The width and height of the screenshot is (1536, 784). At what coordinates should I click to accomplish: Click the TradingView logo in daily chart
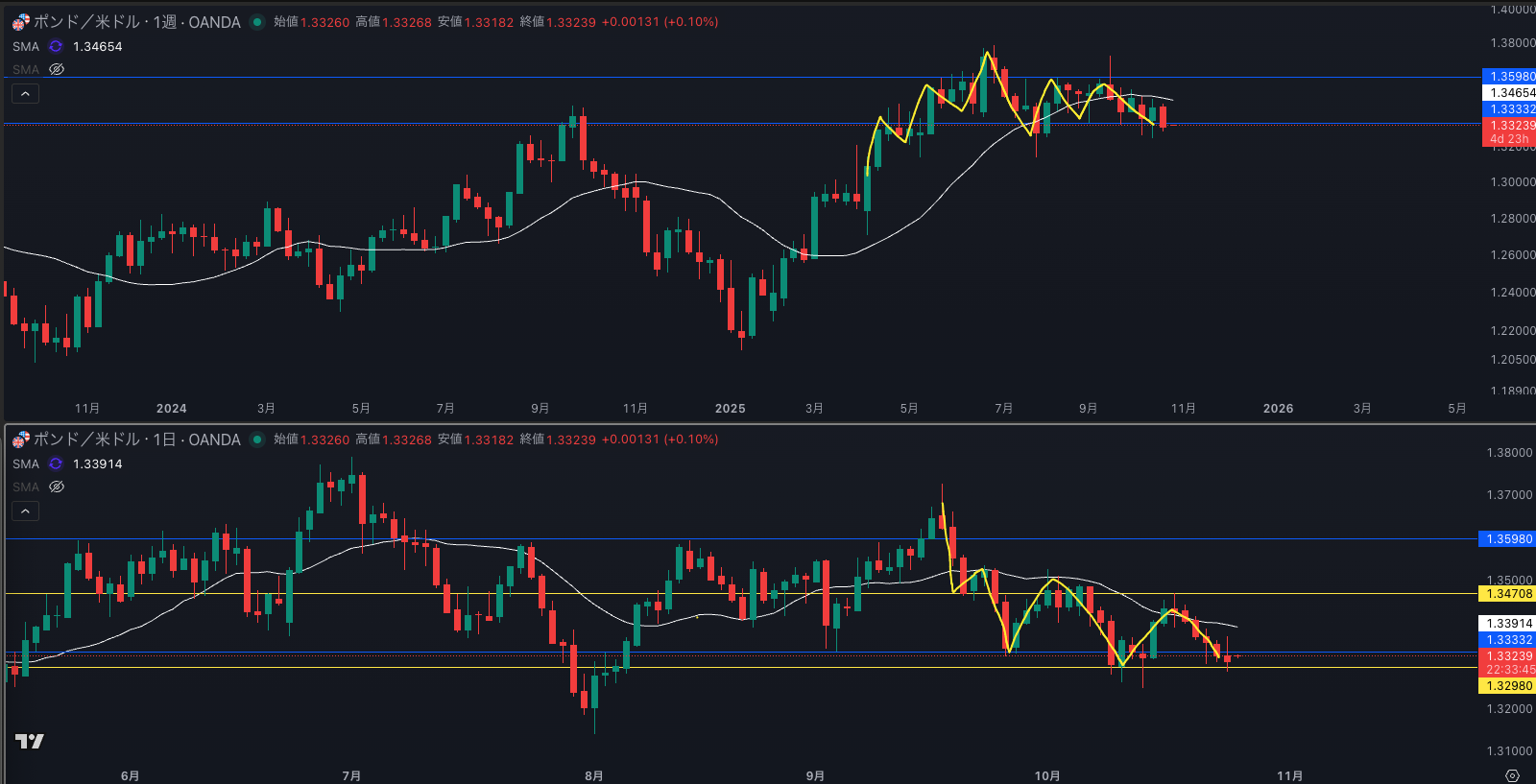[30, 741]
